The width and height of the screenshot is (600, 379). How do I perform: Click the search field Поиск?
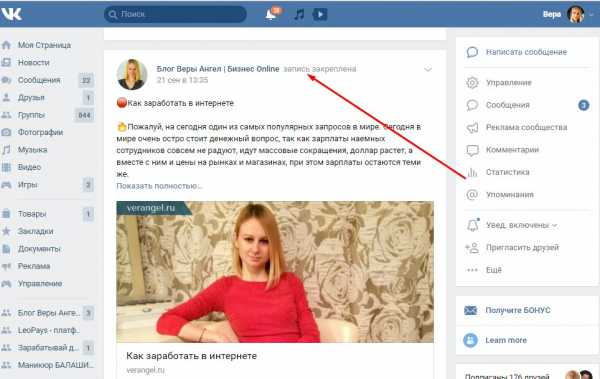(175, 15)
